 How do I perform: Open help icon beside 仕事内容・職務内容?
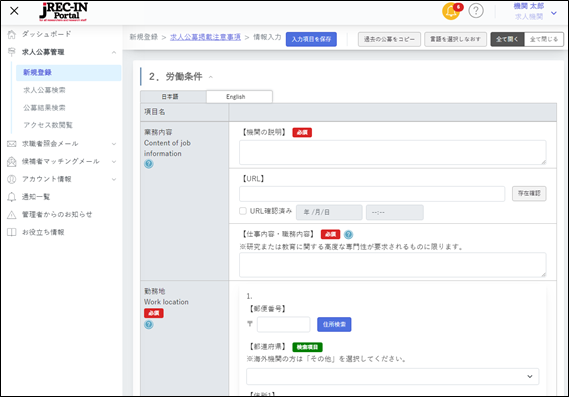click(x=348, y=235)
